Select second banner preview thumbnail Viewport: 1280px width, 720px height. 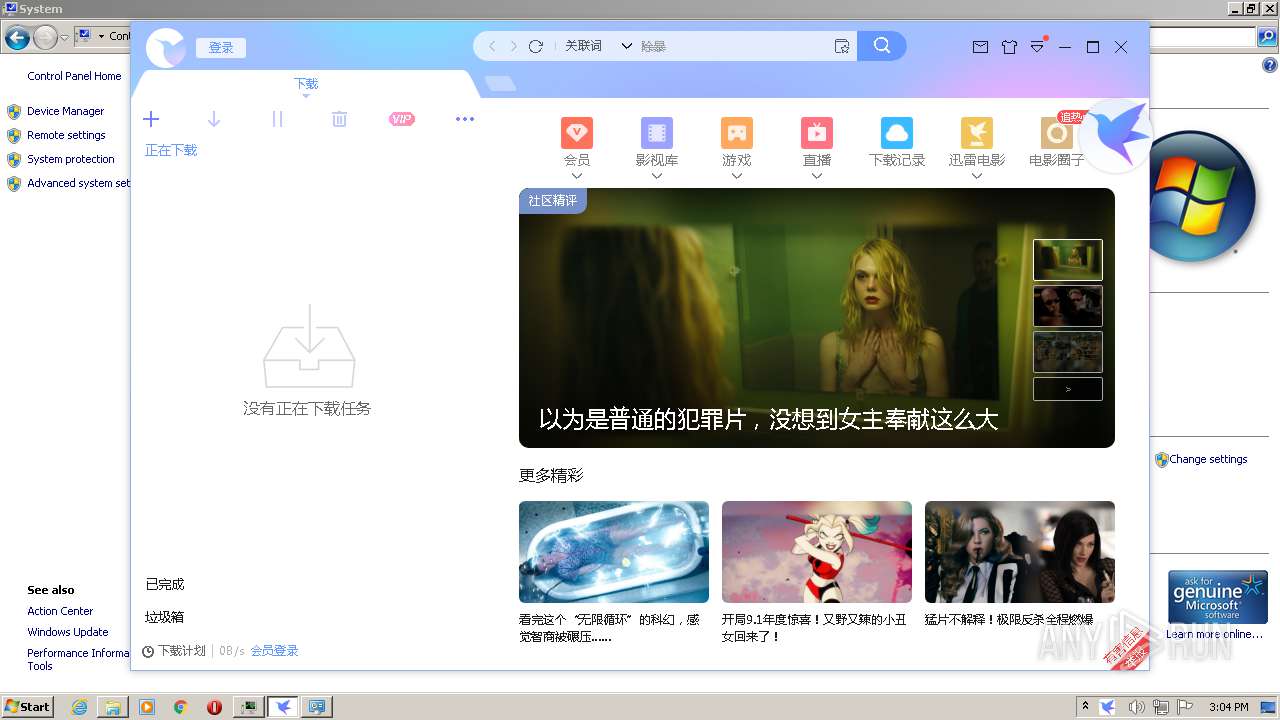(1068, 306)
